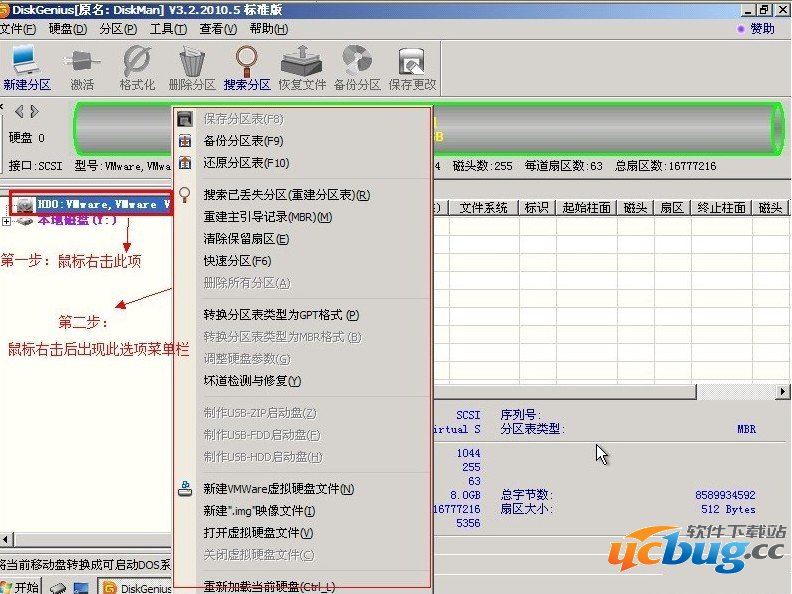Screen dimensions: 792x594
Task: Click the MBR partition table type value
Action: click(746, 429)
